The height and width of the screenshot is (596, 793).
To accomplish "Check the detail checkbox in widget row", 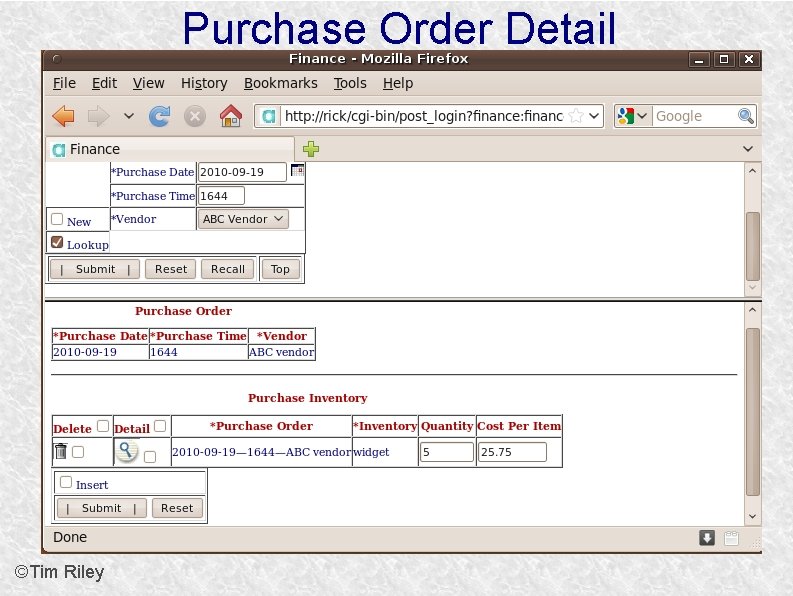I will point(150,457).
